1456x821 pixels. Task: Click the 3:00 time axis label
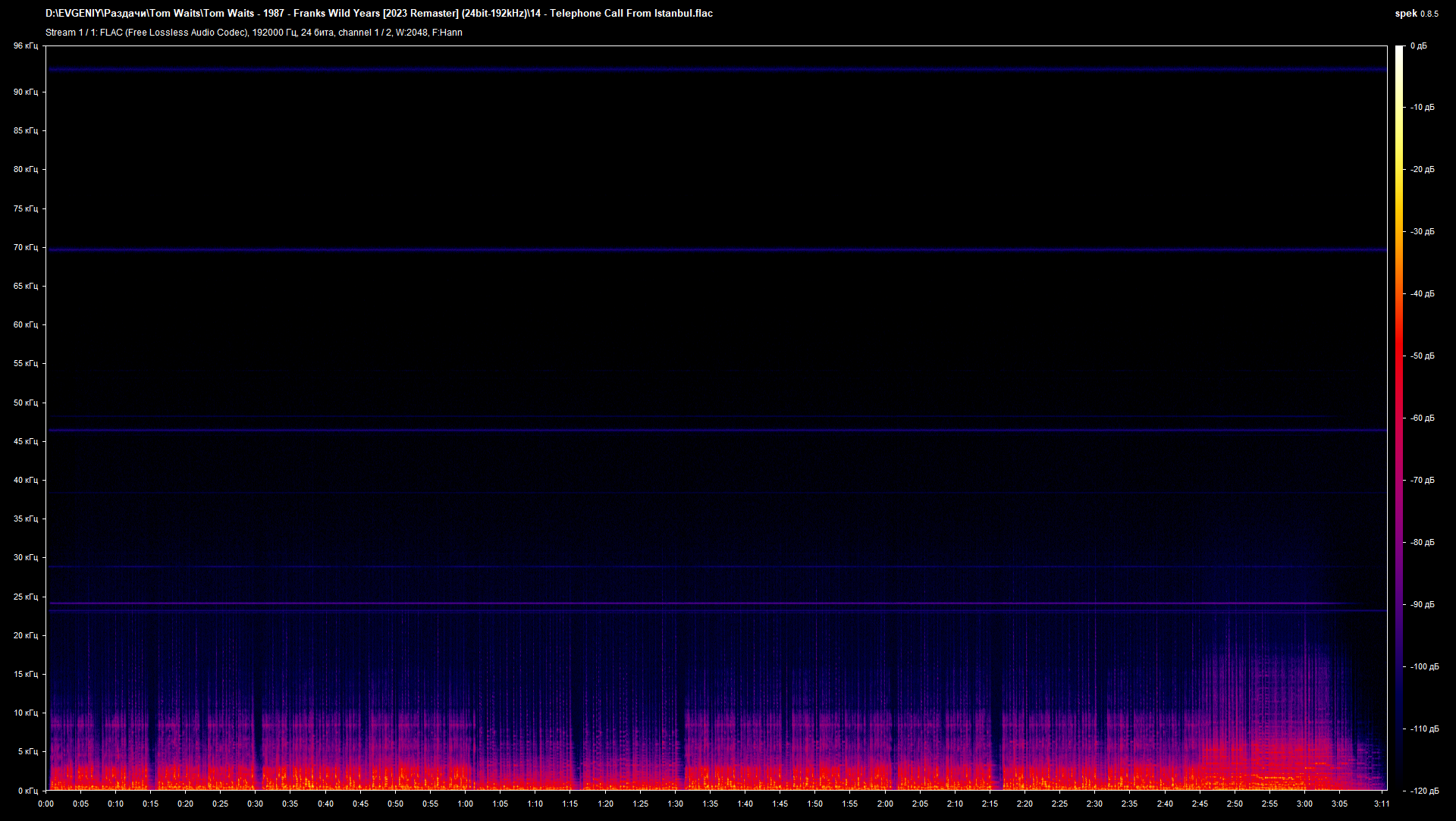[x=1304, y=804]
